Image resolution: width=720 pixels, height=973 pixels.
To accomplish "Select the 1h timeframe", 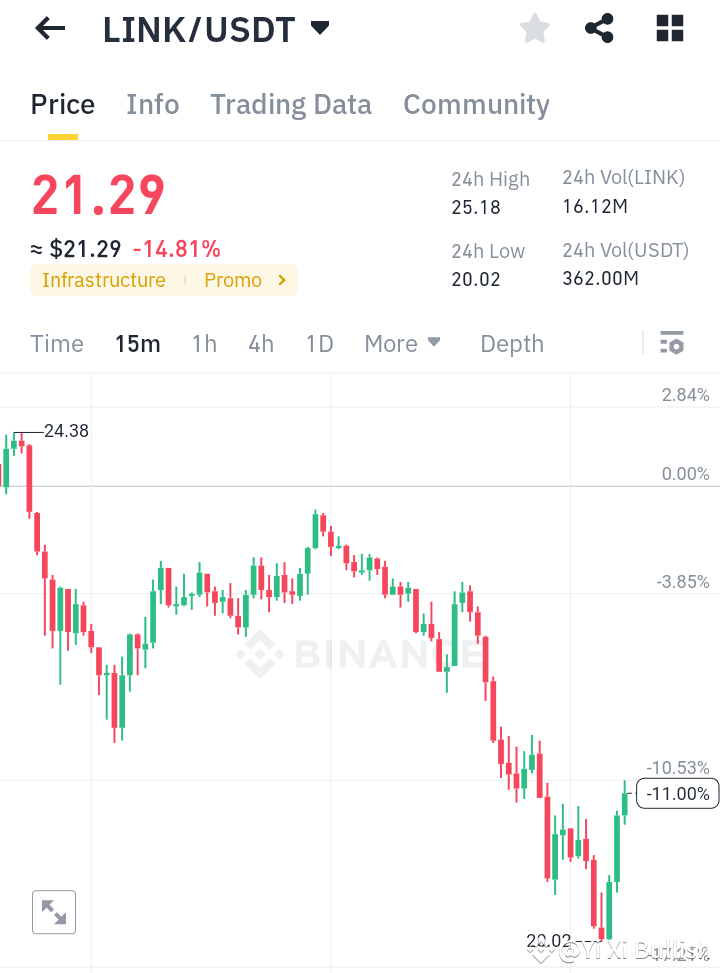I will pos(204,343).
